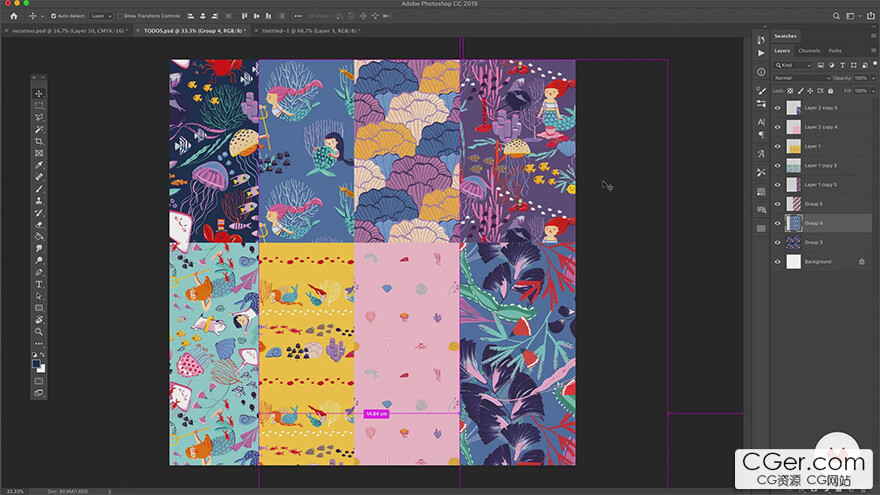
Task: Switch to the Channels tab
Action: [x=809, y=51]
